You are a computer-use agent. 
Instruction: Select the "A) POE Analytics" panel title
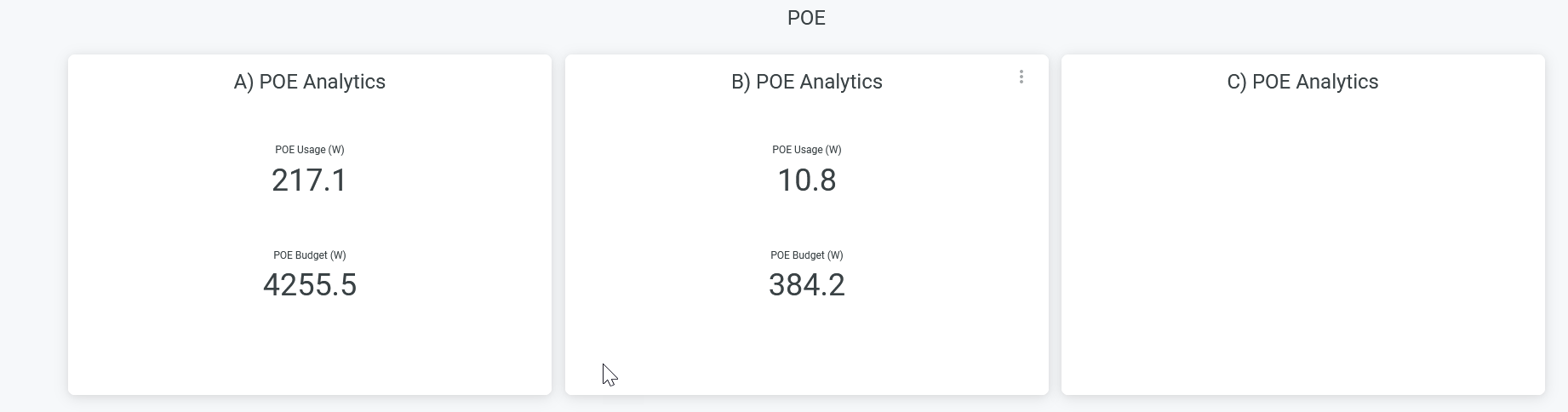[x=310, y=82]
